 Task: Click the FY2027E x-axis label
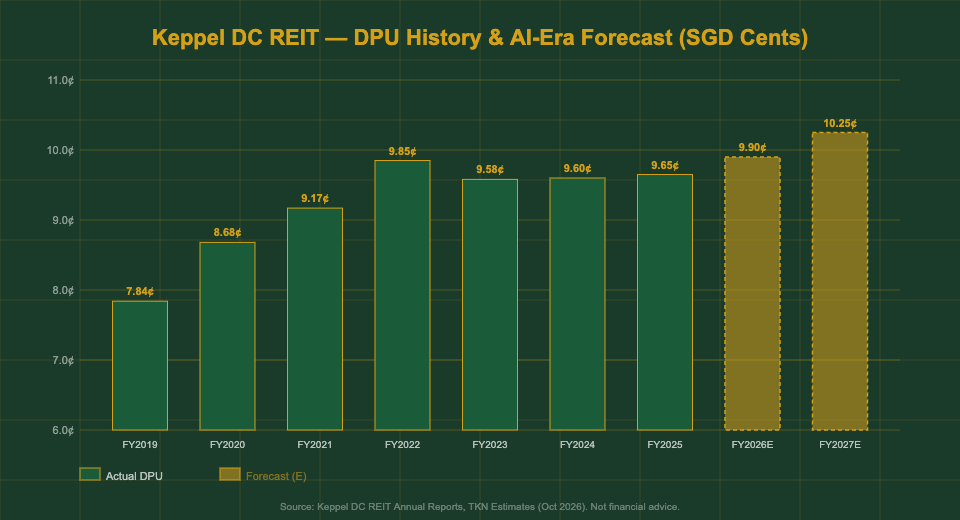[x=840, y=445]
